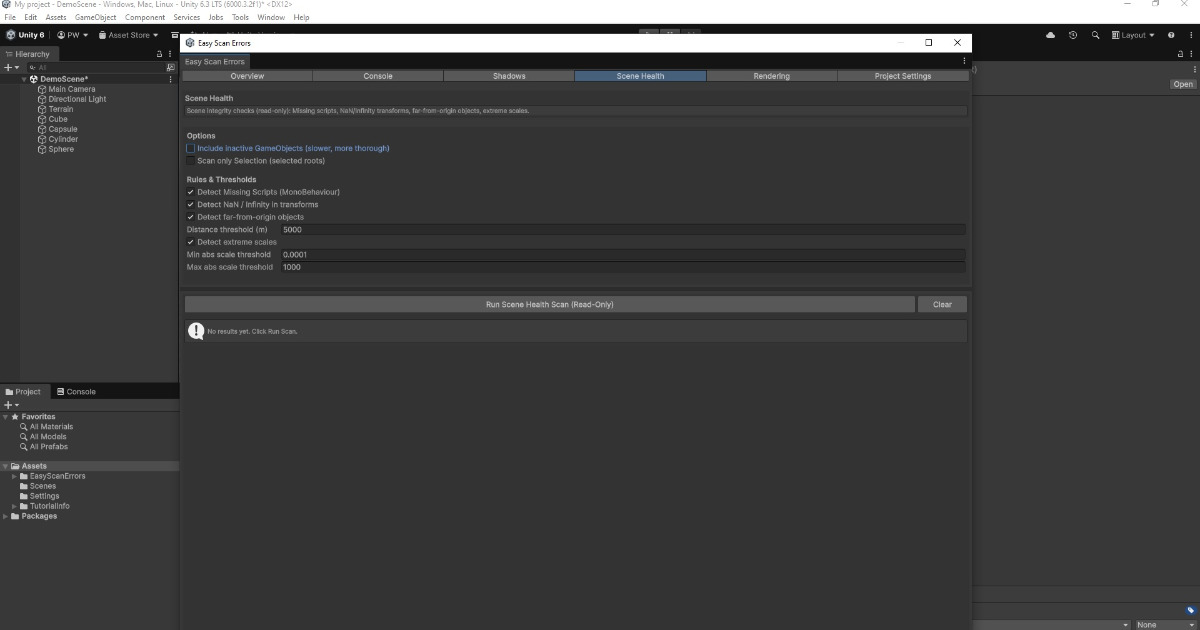The width and height of the screenshot is (1200, 630).
Task: Collapse the Favorites foldout arrow
Action: click(x=5, y=416)
